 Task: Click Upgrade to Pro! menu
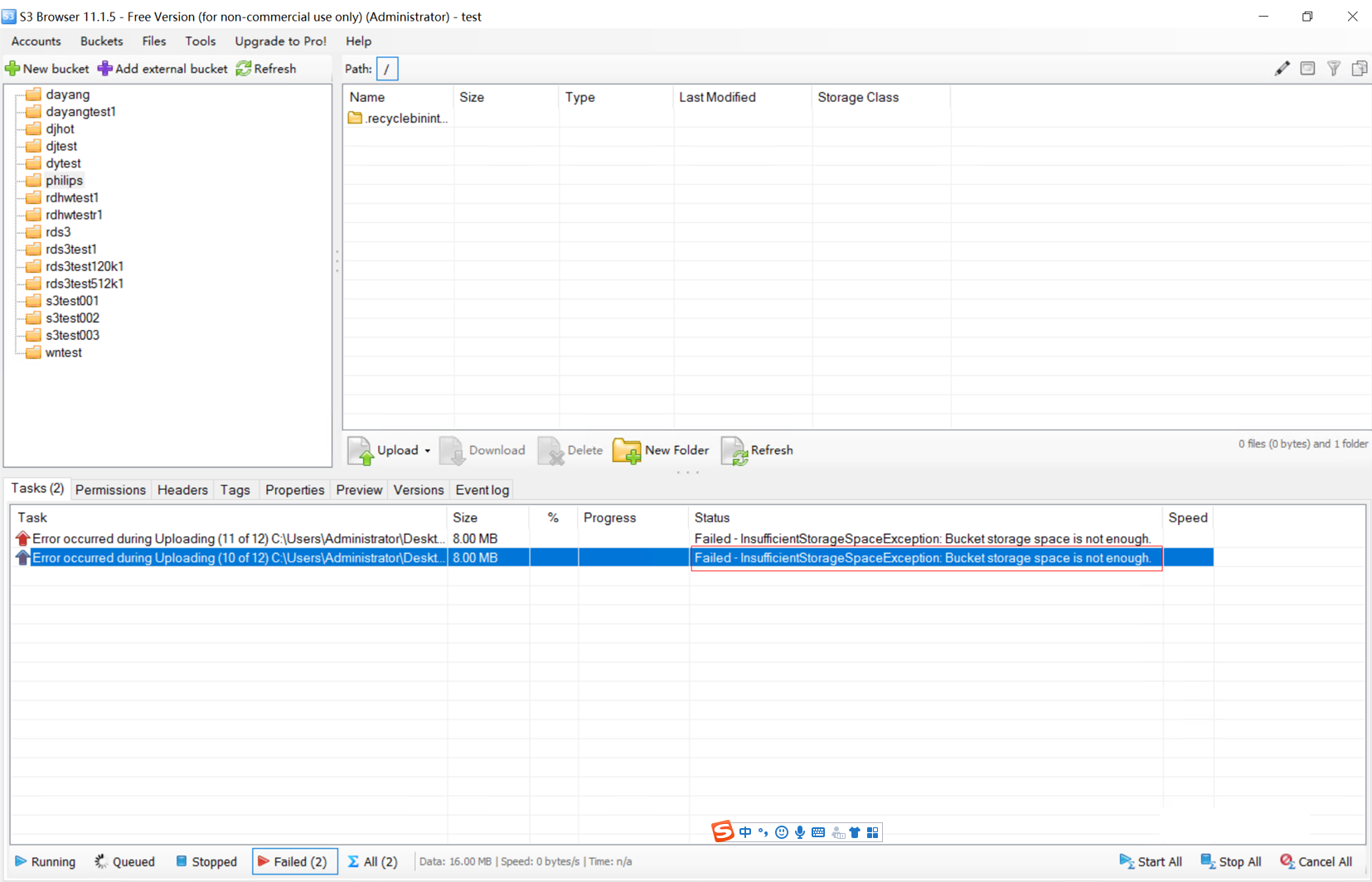[x=281, y=41]
